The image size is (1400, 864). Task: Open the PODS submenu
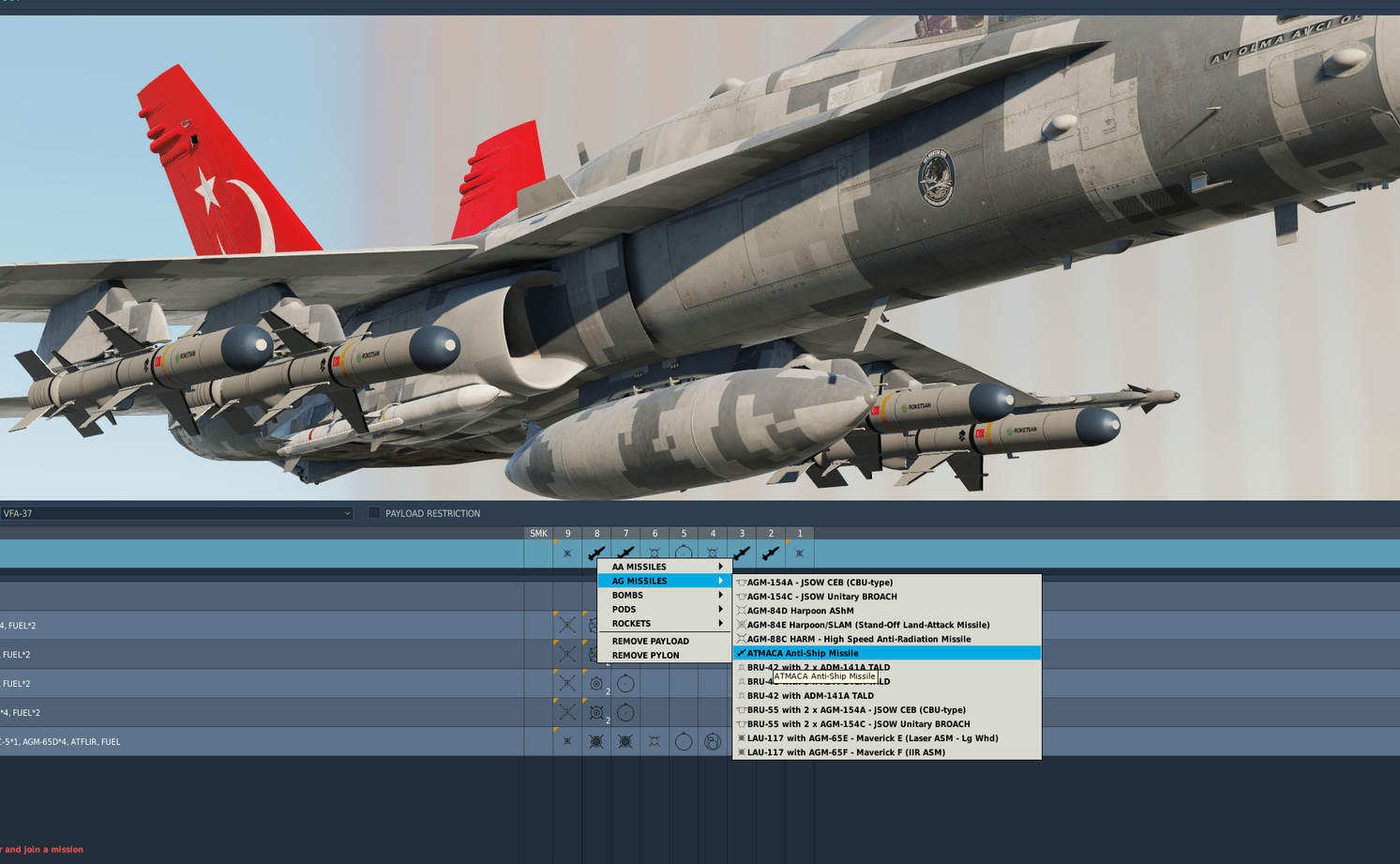[x=664, y=610]
